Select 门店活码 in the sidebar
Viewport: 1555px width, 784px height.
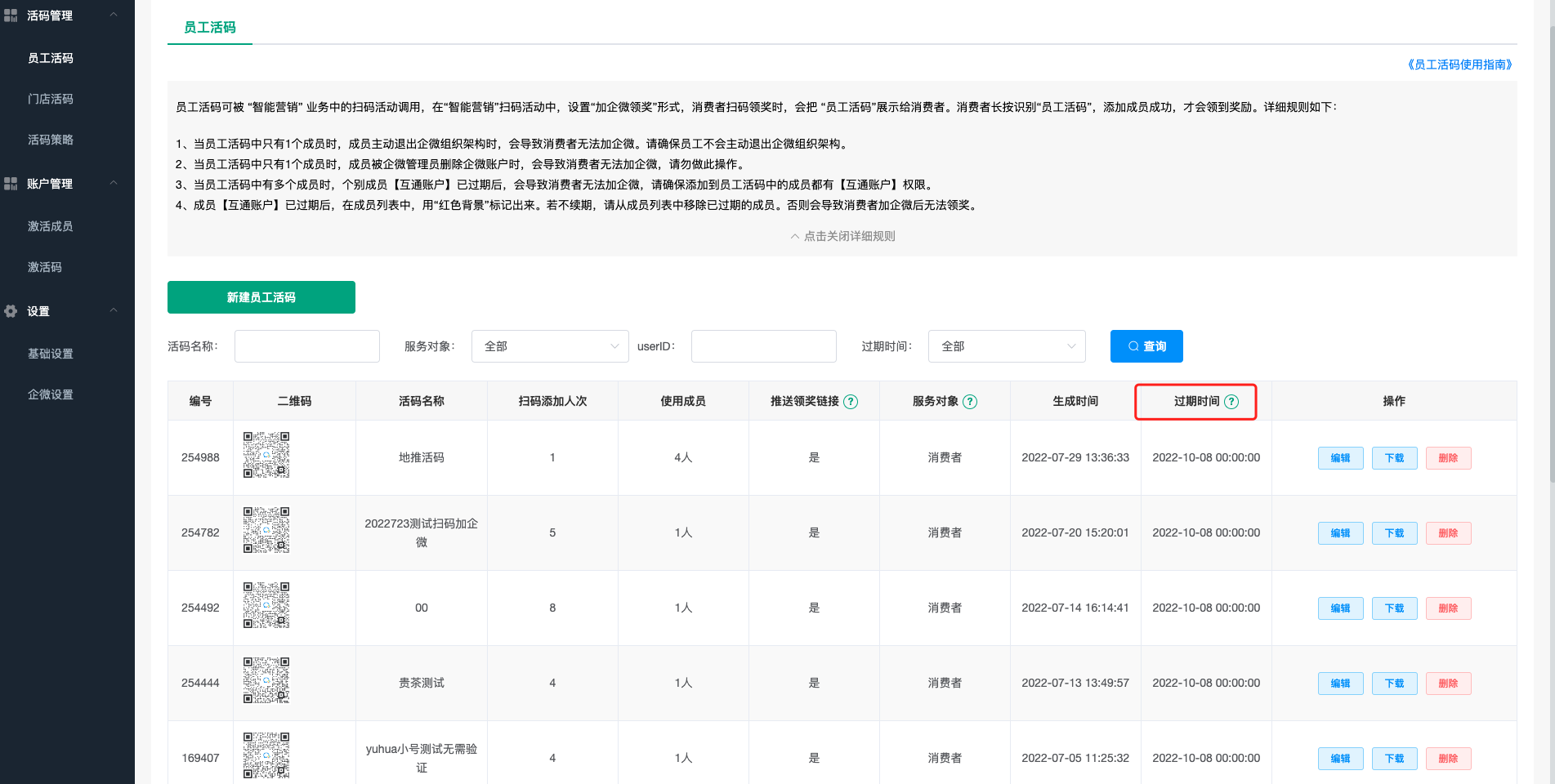[51, 99]
